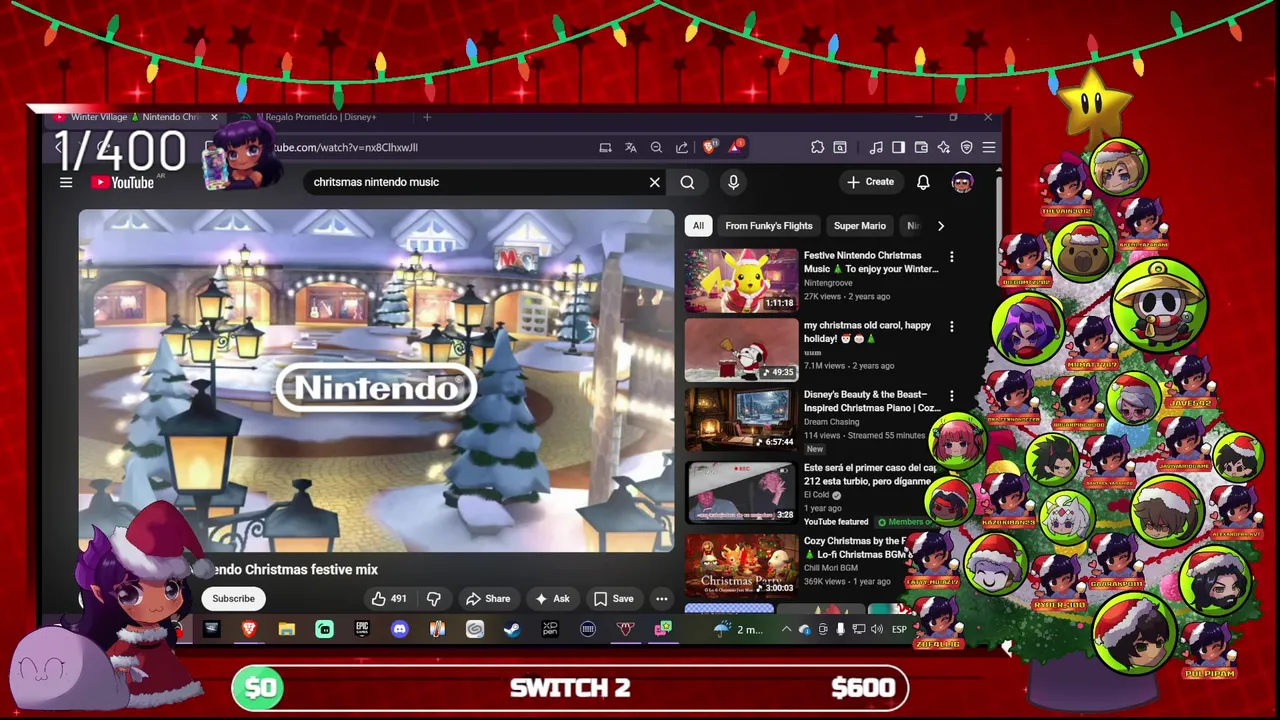Screen dimensions: 1280x720
Task: Click the browser address bar URL
Action: pyautogui.click(x=345, y=147)
